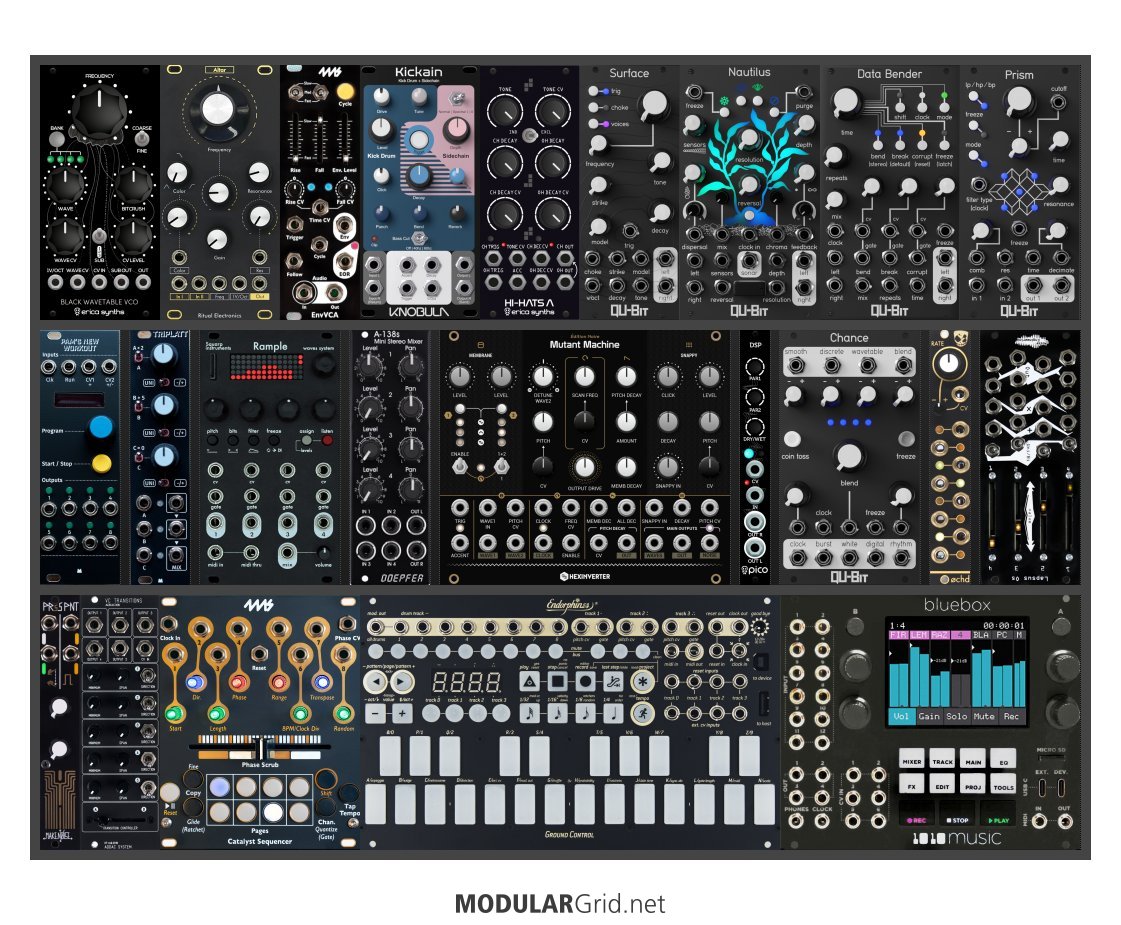
Task: Click the four-digit LED display on Ground Control
Action: coord(468,681)
